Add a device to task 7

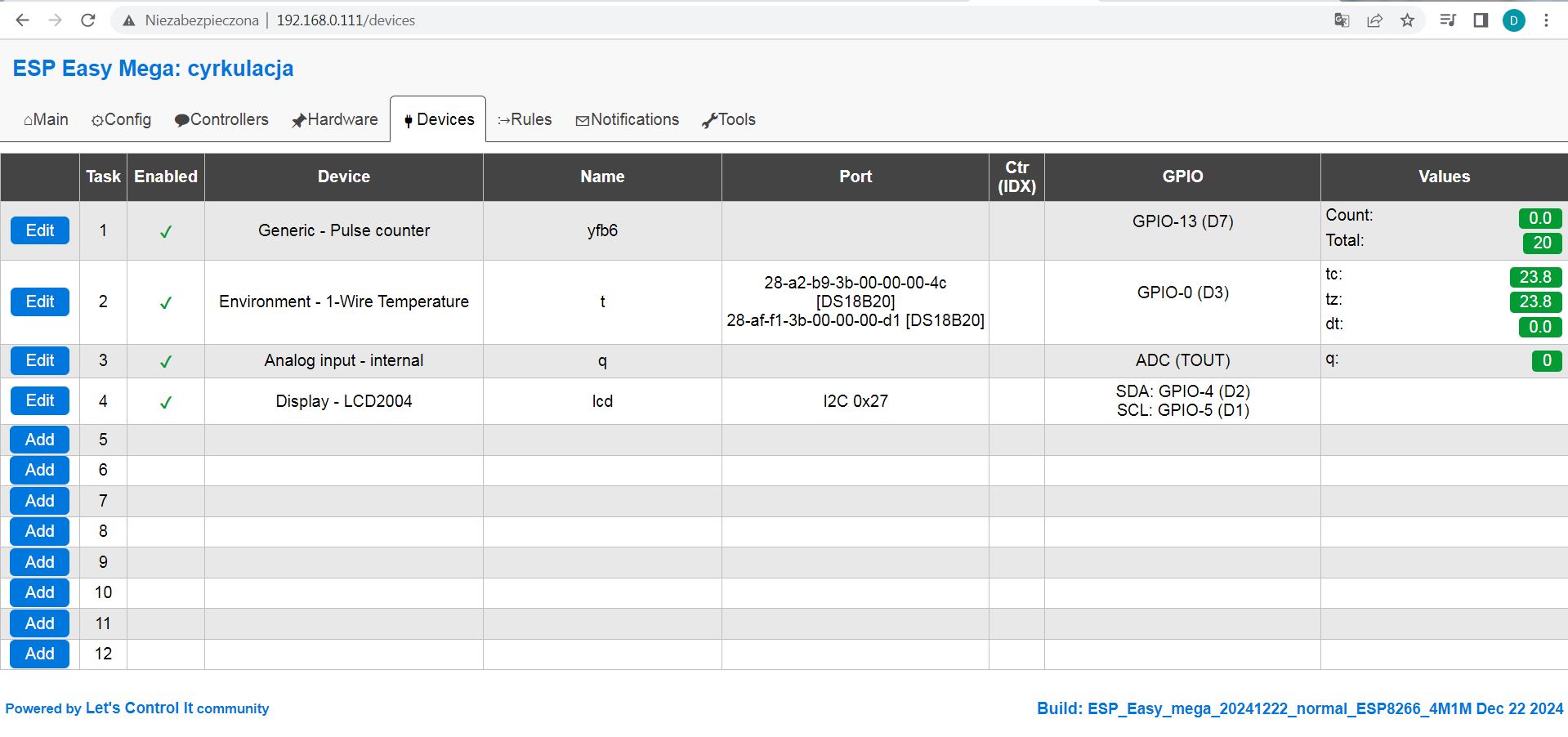tap(40, 501)
